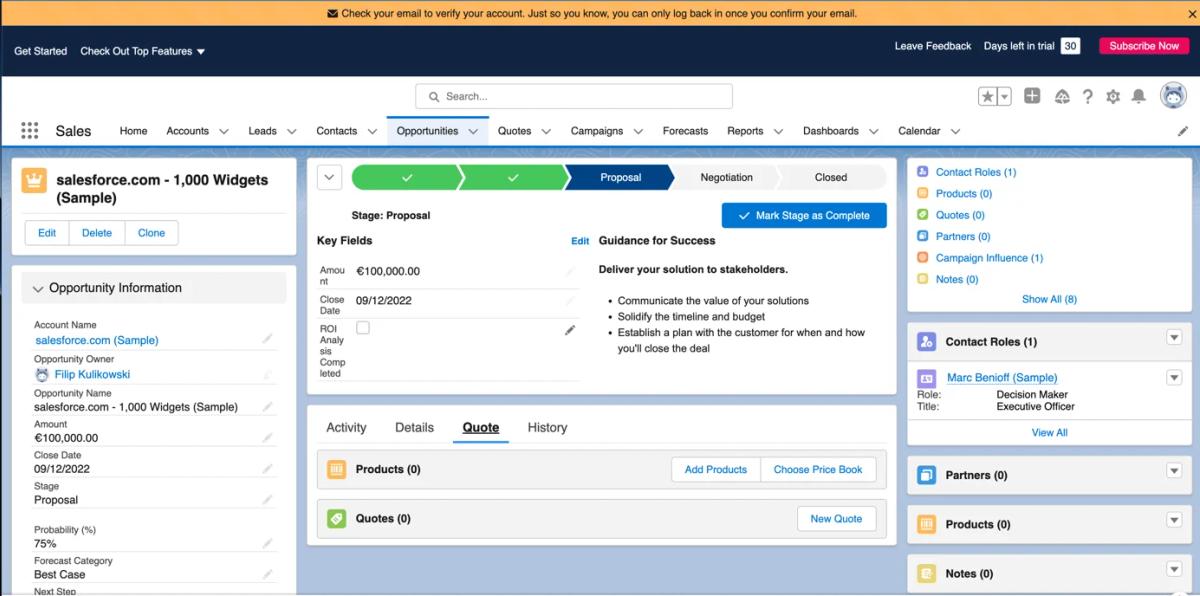Screen dimensions: 1200x596
Task: Open the user avatar profile menu
Action: [x=1173, y=96]
